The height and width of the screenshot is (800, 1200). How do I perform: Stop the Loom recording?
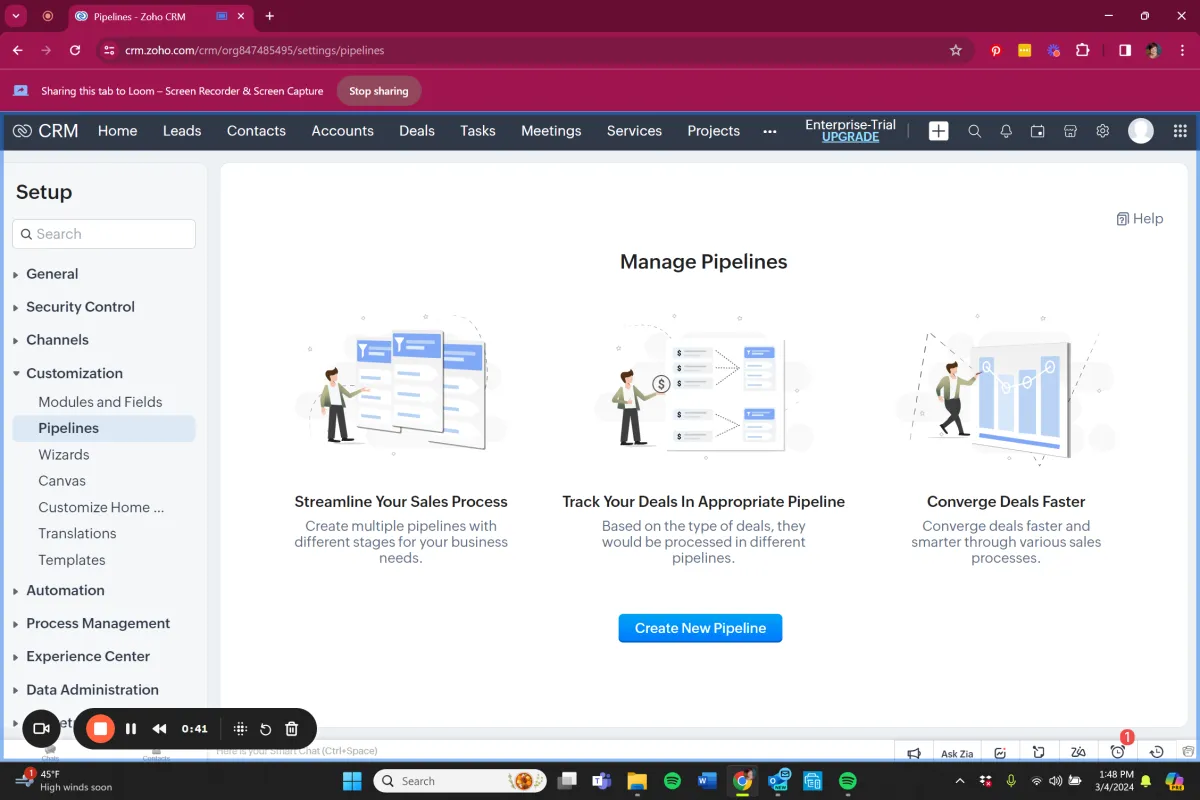(100, 729)
